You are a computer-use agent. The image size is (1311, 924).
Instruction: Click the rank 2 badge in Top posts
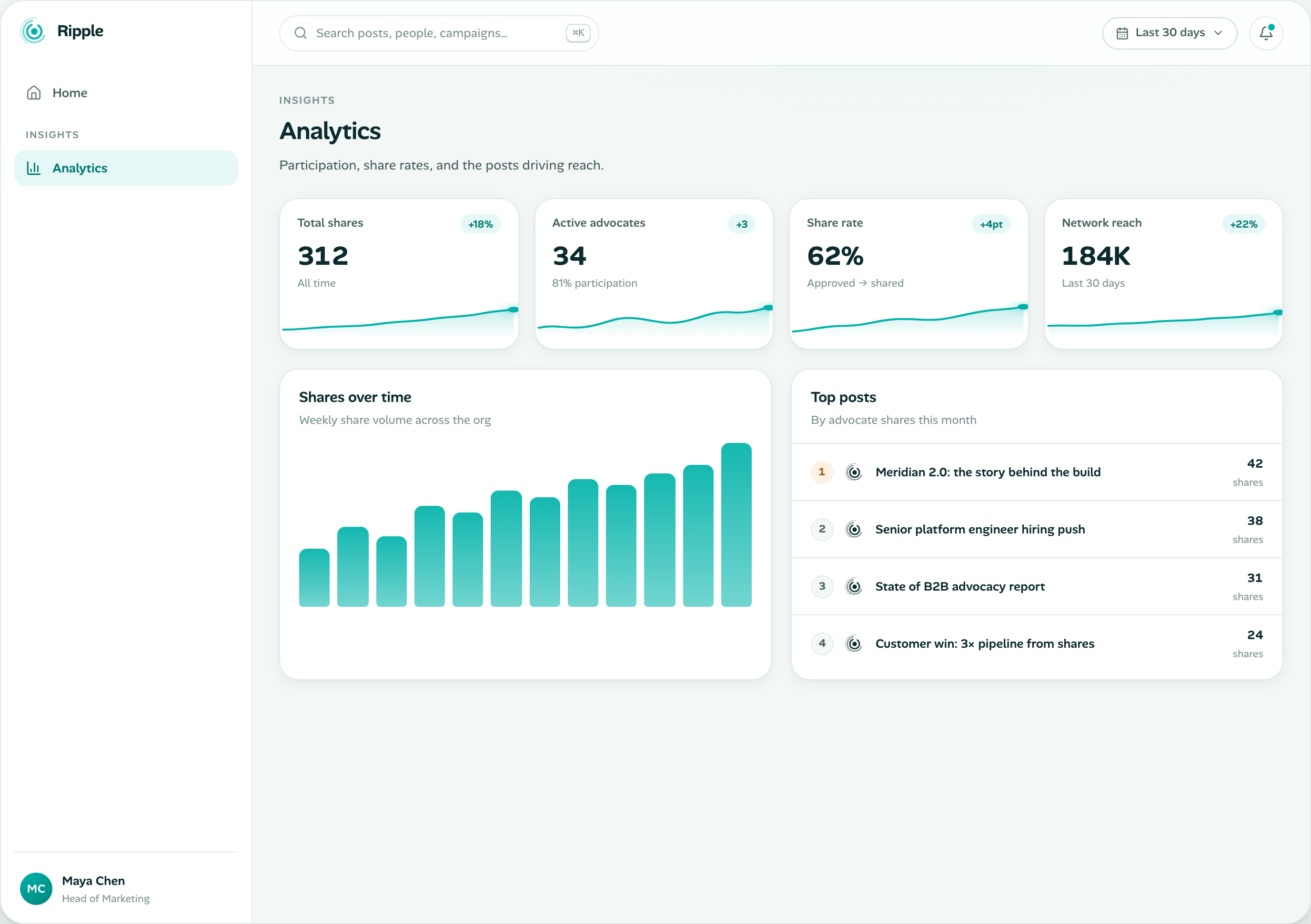[x=822, y=529]
